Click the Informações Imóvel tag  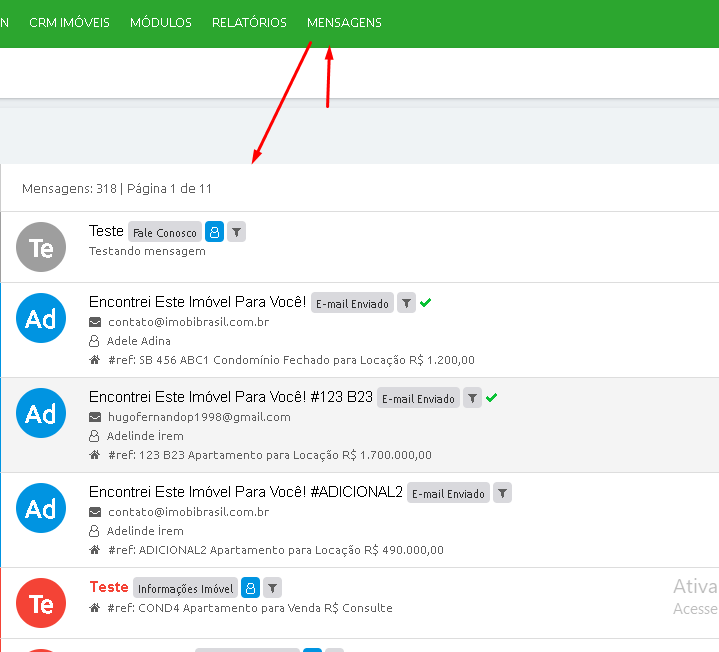(185, 588)
